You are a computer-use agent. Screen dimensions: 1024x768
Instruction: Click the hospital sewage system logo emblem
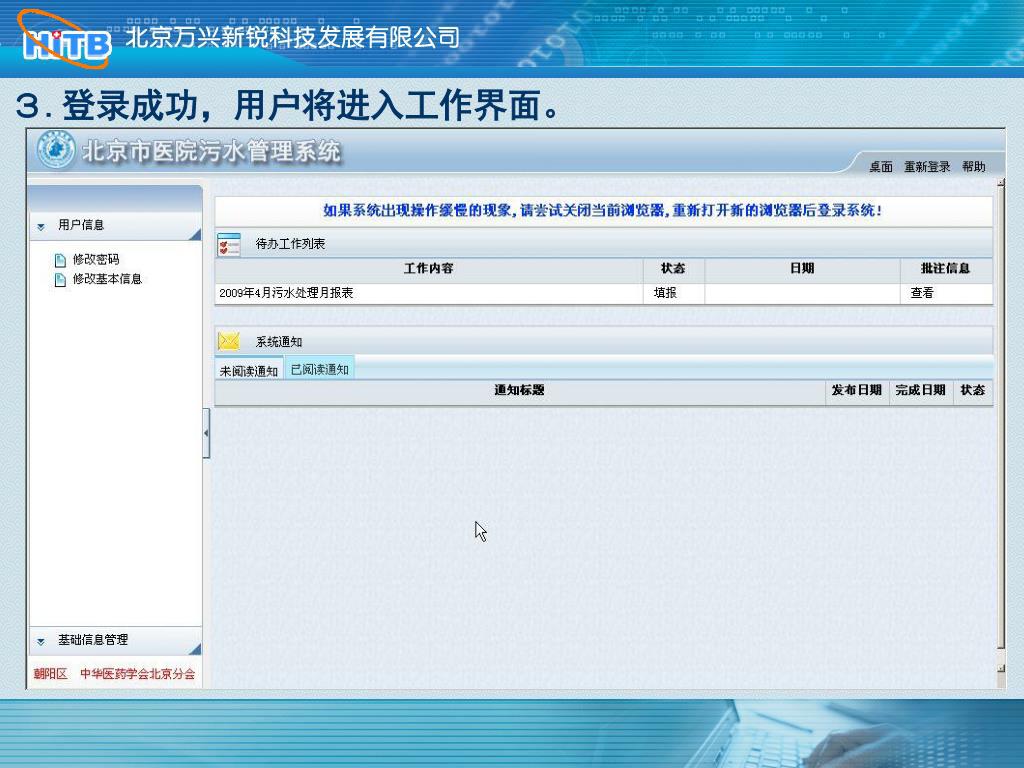pos(56,150)
